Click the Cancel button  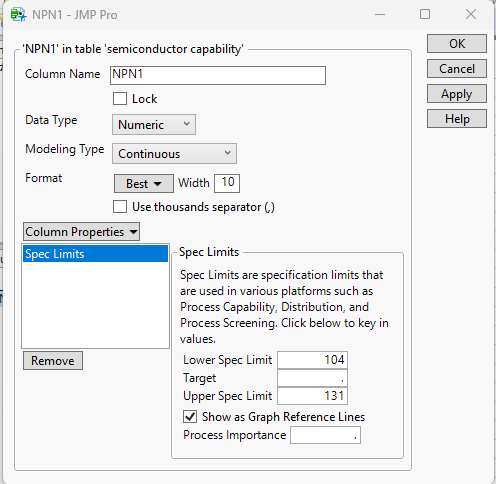[457, 69]
